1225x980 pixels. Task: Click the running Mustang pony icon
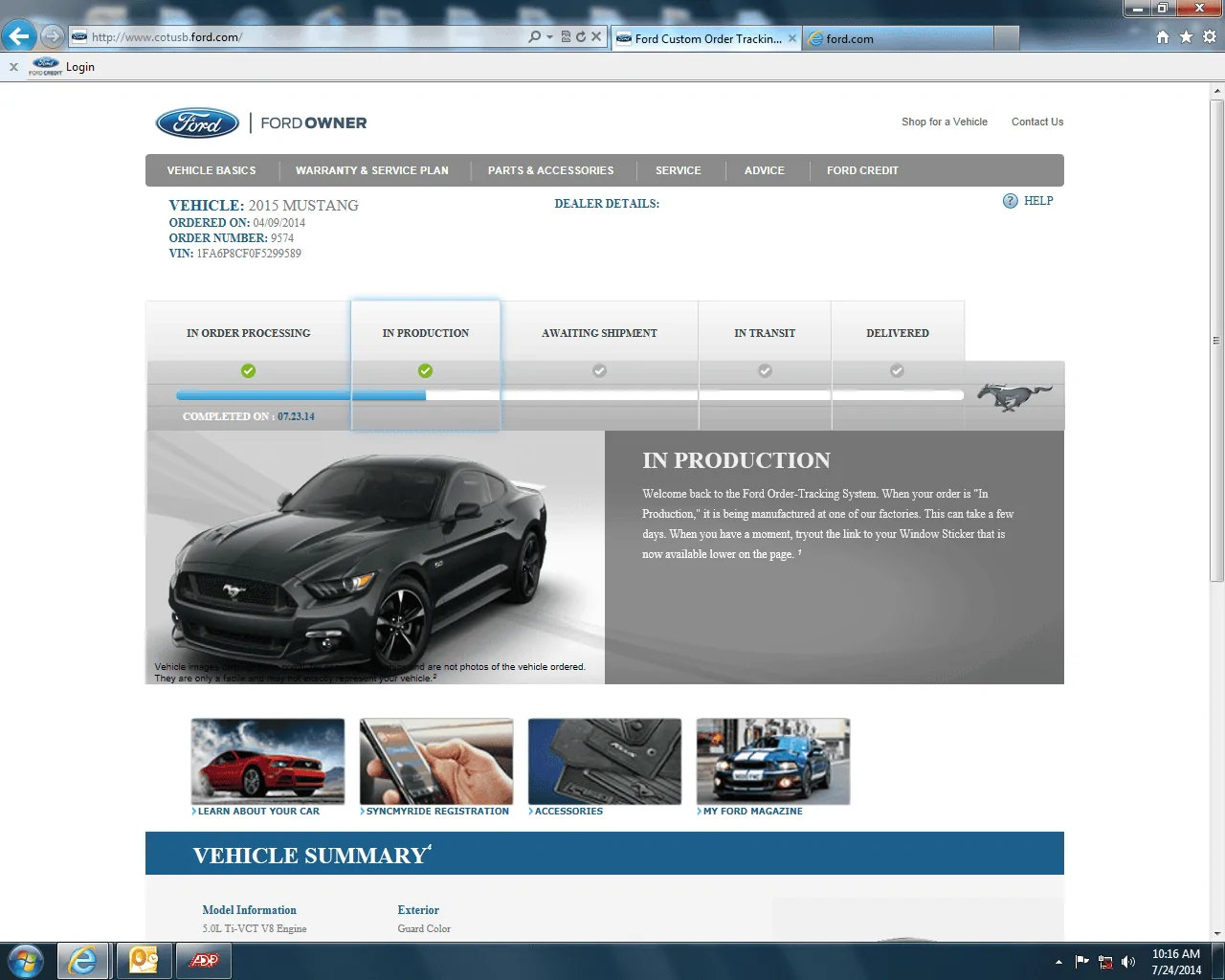click(1013, 396)
